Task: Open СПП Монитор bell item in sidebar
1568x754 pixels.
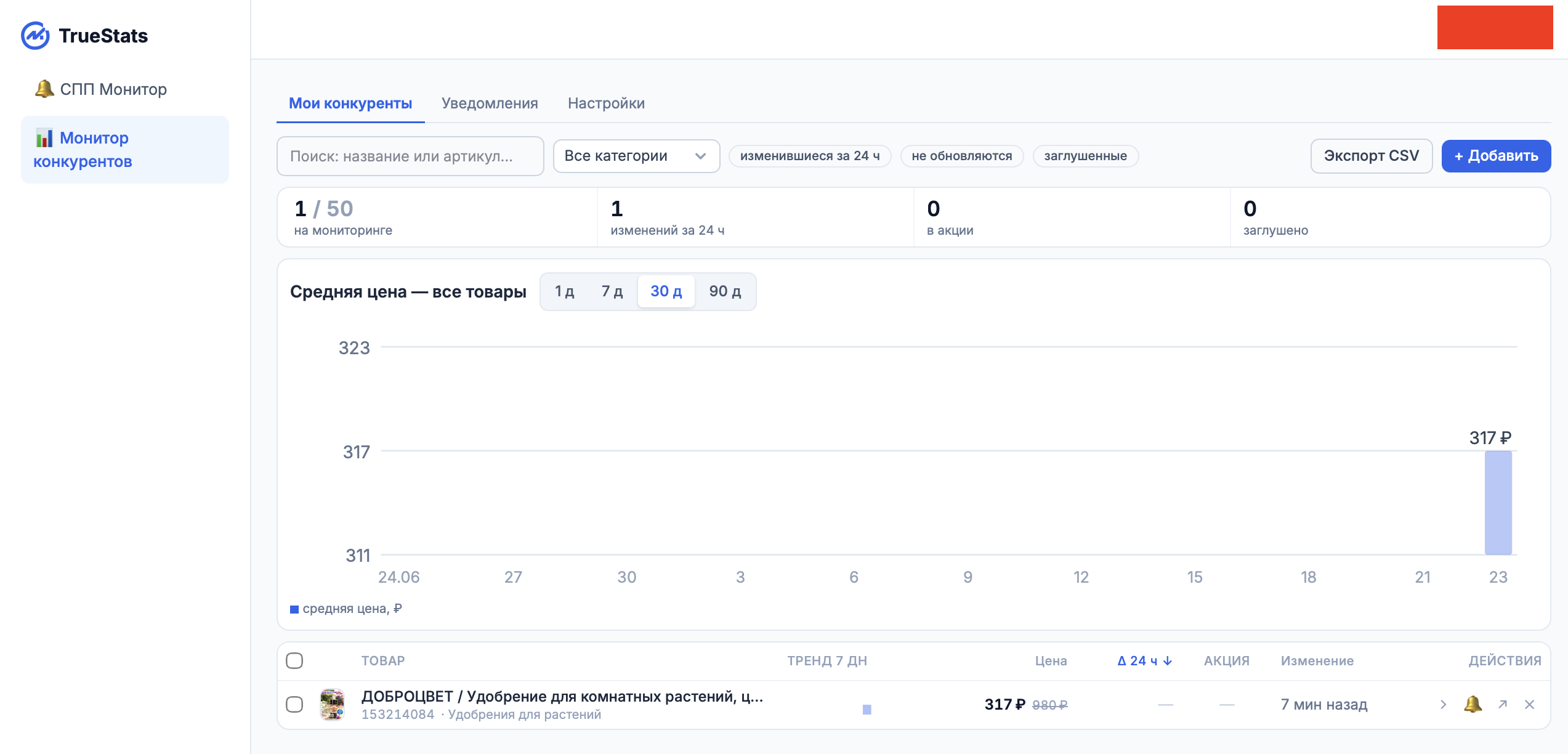Action: (x=101, y=89)
